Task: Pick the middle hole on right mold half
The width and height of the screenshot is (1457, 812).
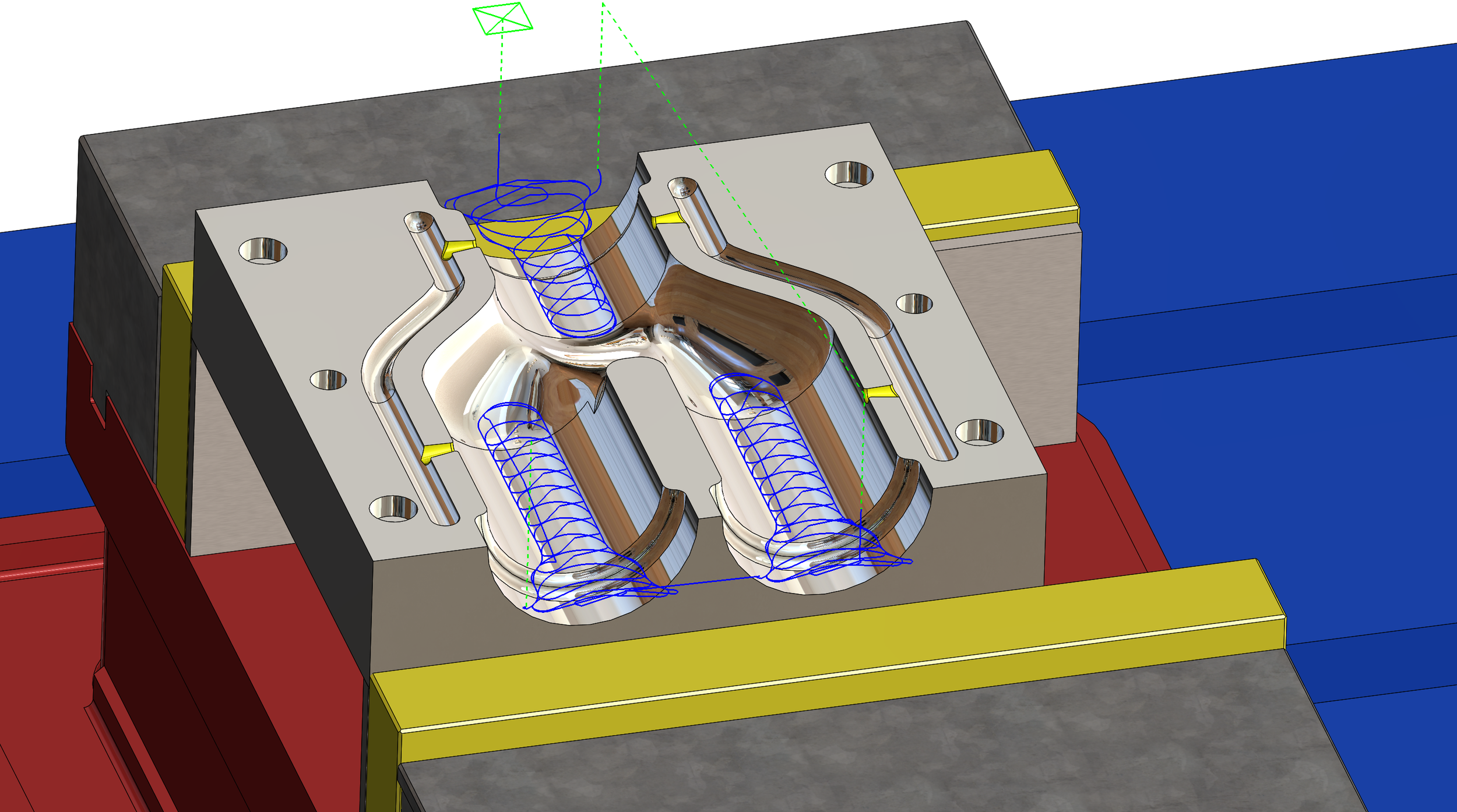Action: tap(914, 303)
